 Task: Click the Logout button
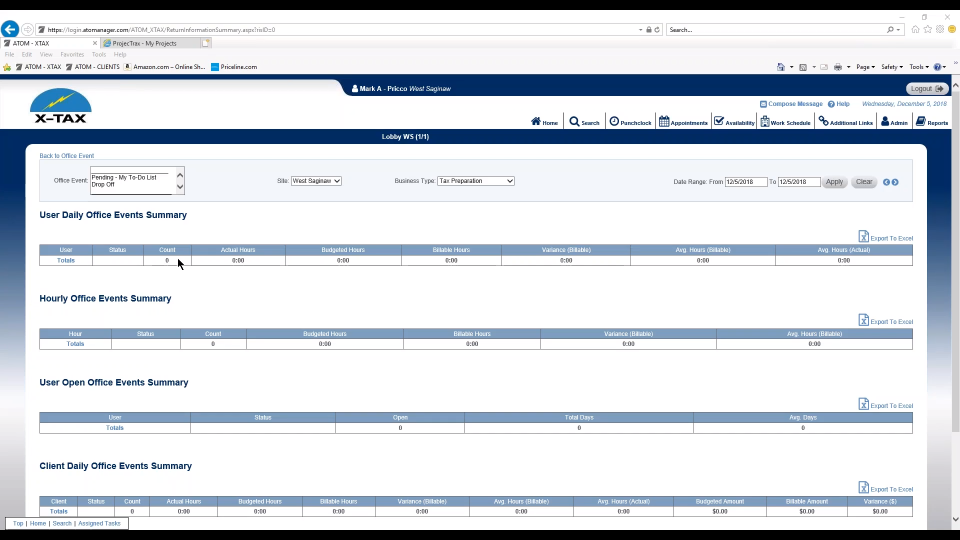click(926, 89)
